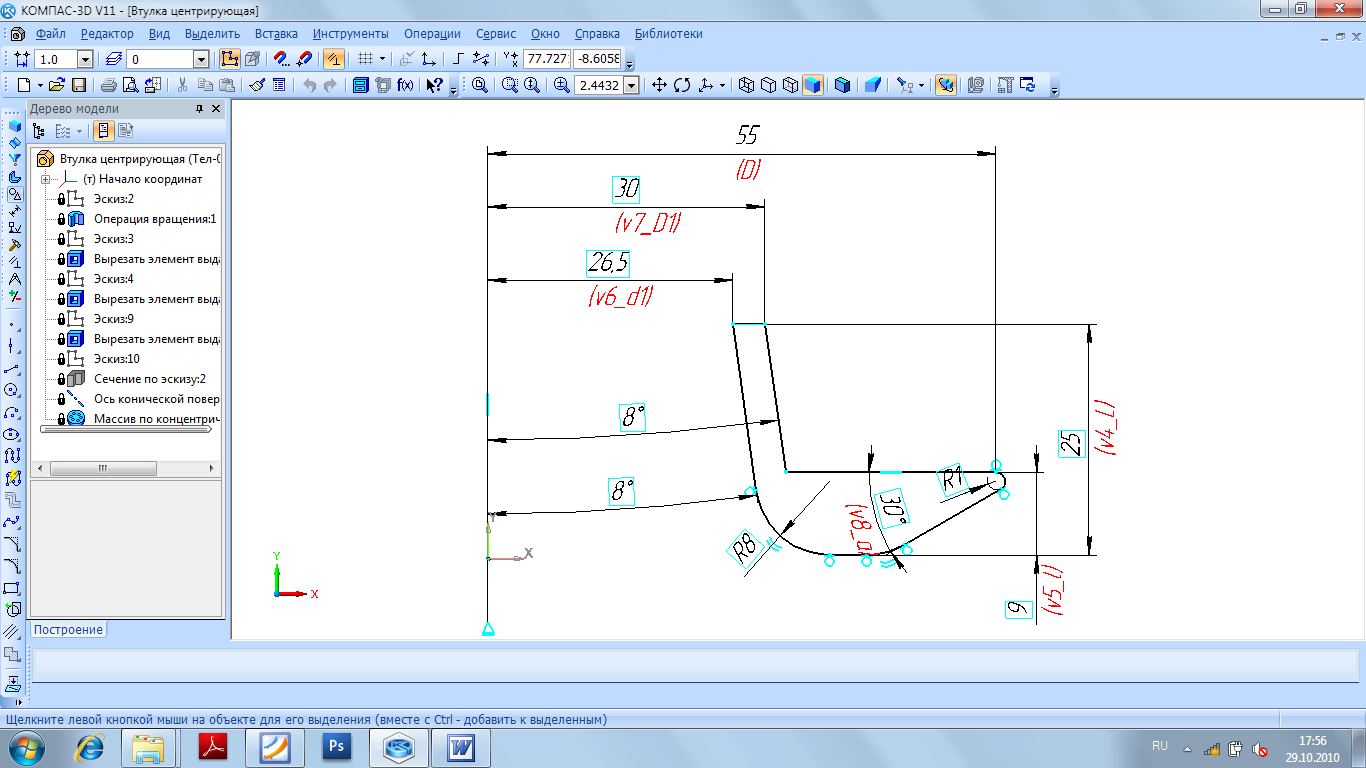Open the line scale 1.0 dropdown
Viewport: 1366px width, 768px height.
(85, 60)
